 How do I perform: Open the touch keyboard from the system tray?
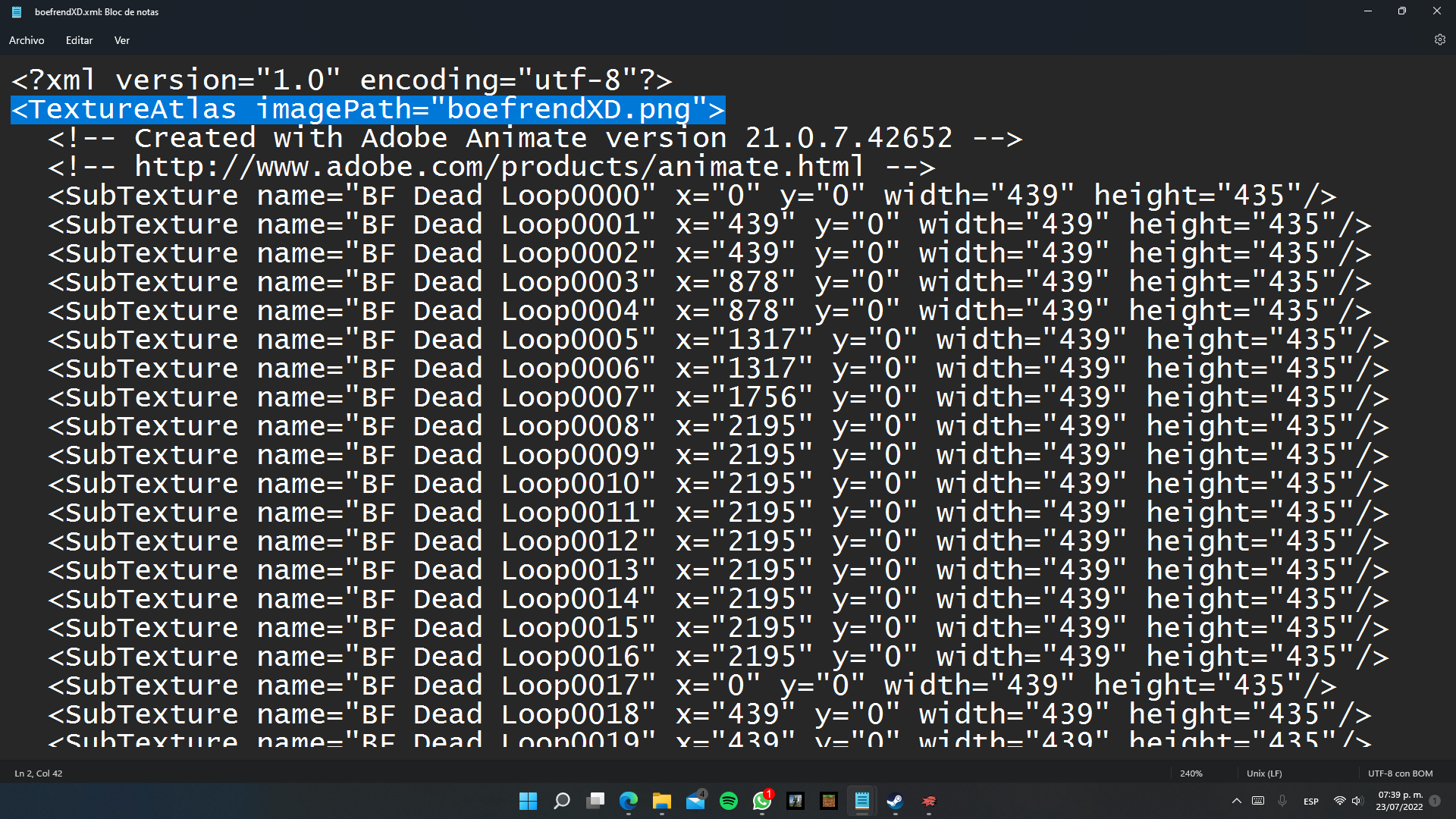tap(1257, 801)
